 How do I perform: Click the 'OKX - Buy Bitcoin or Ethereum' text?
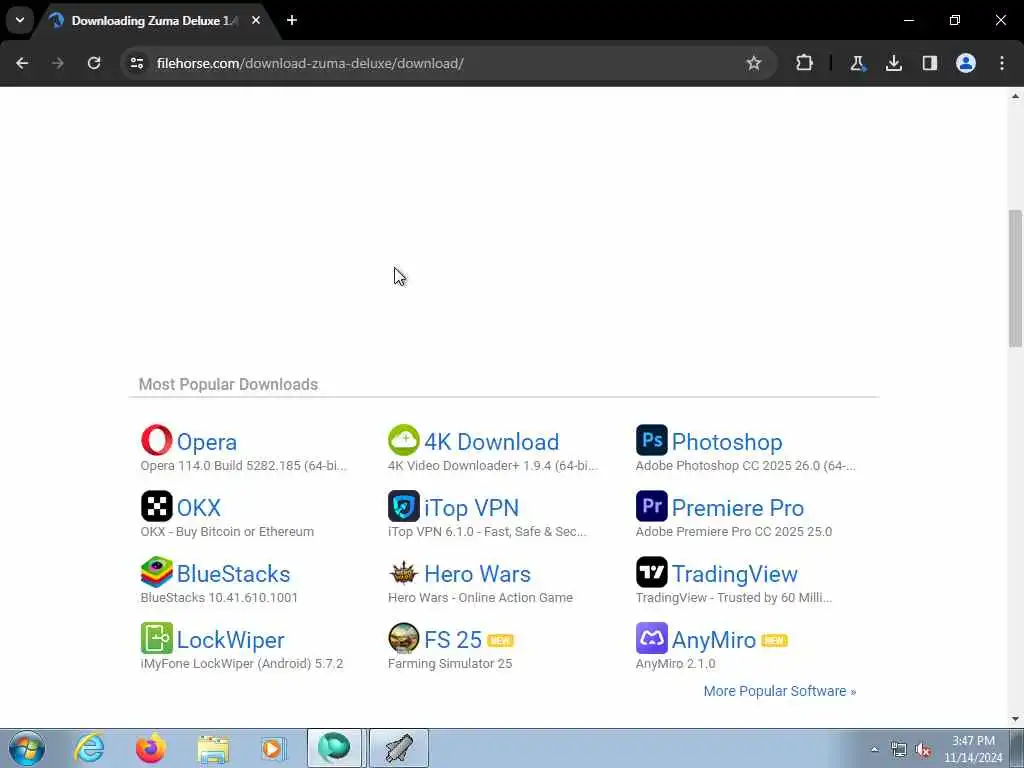(x=227, y=532)
